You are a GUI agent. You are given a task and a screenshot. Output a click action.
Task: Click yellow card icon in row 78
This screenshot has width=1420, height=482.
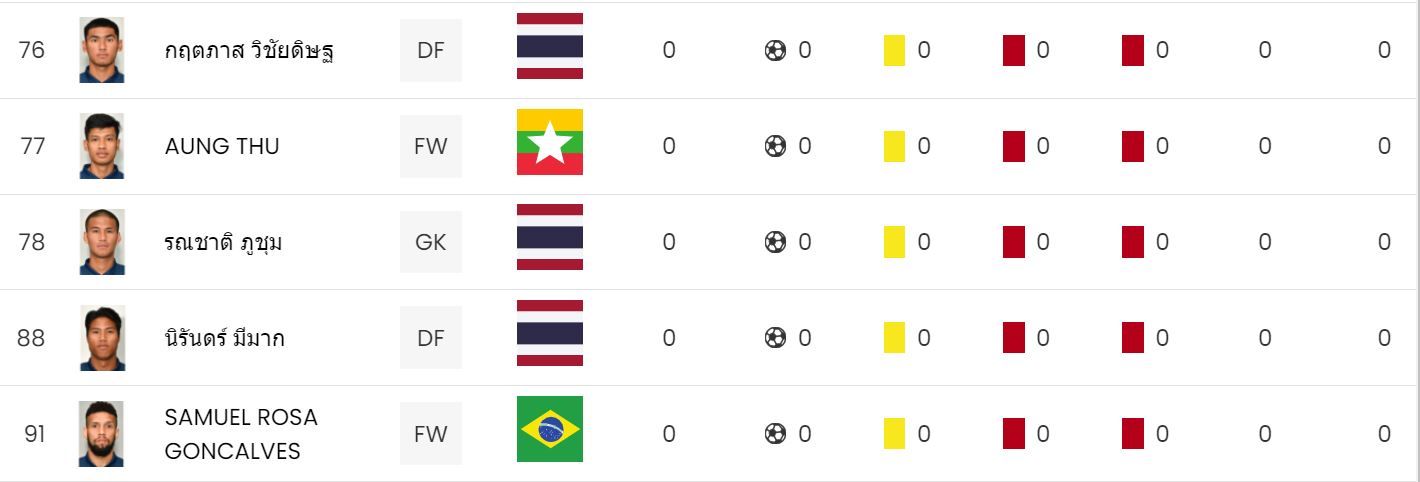click(x=894, y=242)
